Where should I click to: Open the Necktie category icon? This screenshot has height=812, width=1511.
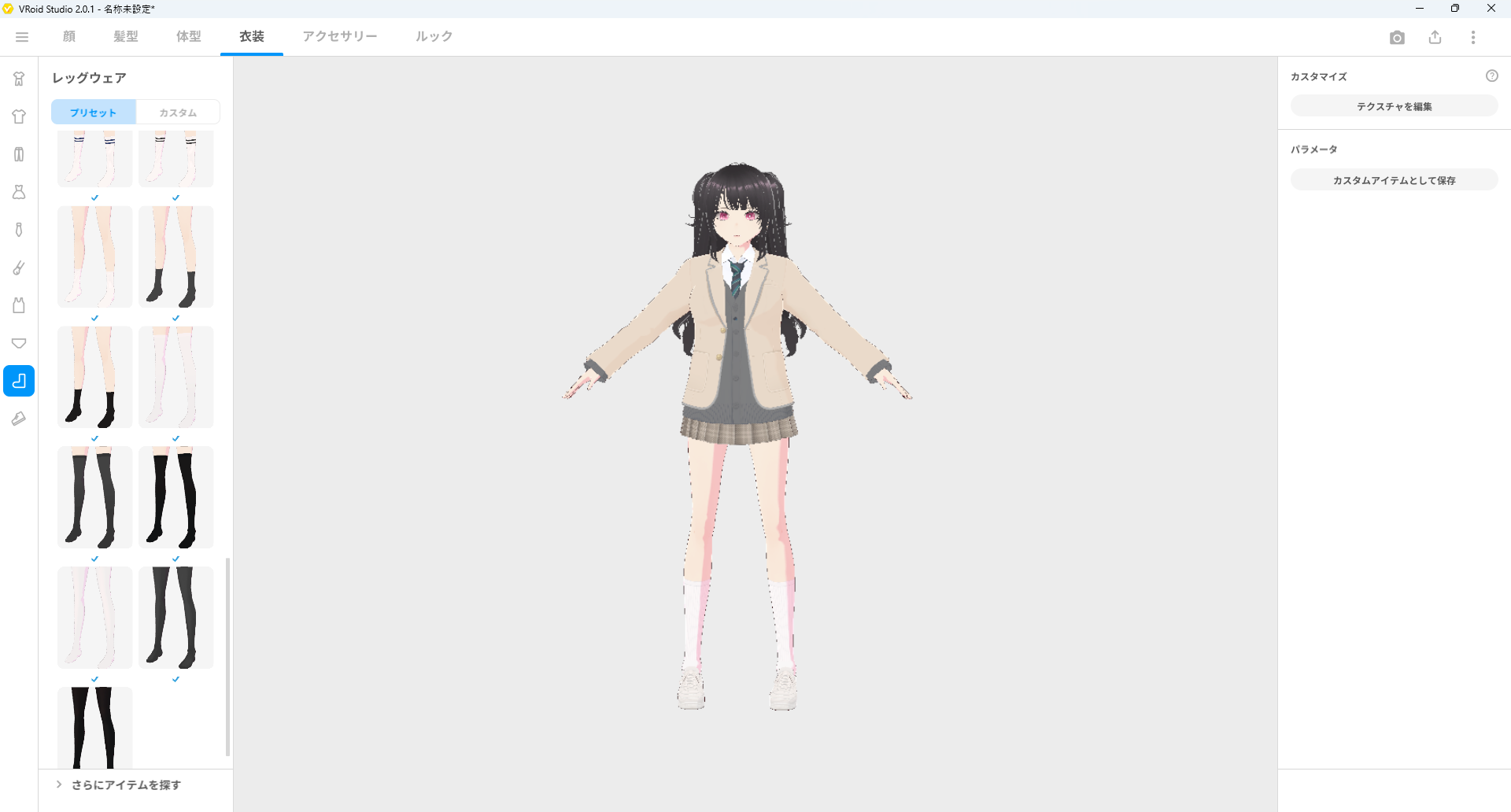[18, 230]
